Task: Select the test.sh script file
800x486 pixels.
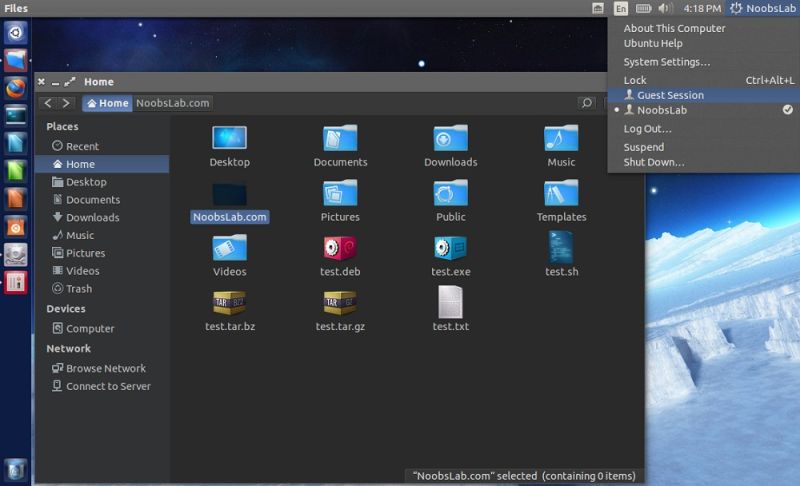Action: 561,247
